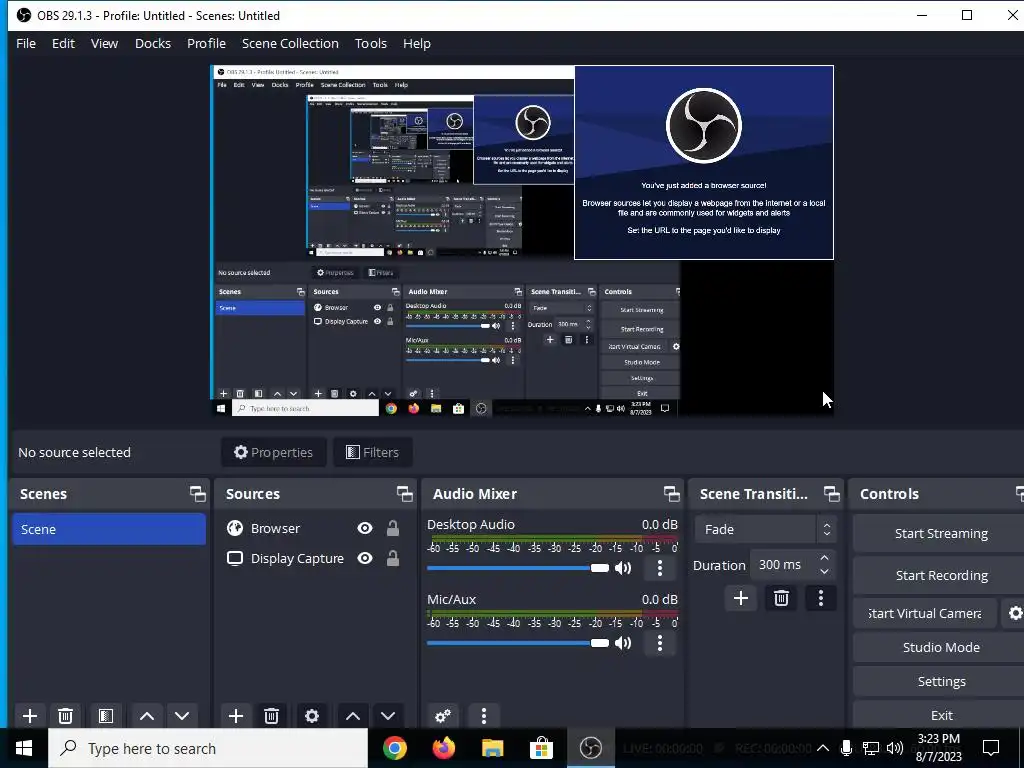Add a new scene with the plus icon

coord(29,716)
